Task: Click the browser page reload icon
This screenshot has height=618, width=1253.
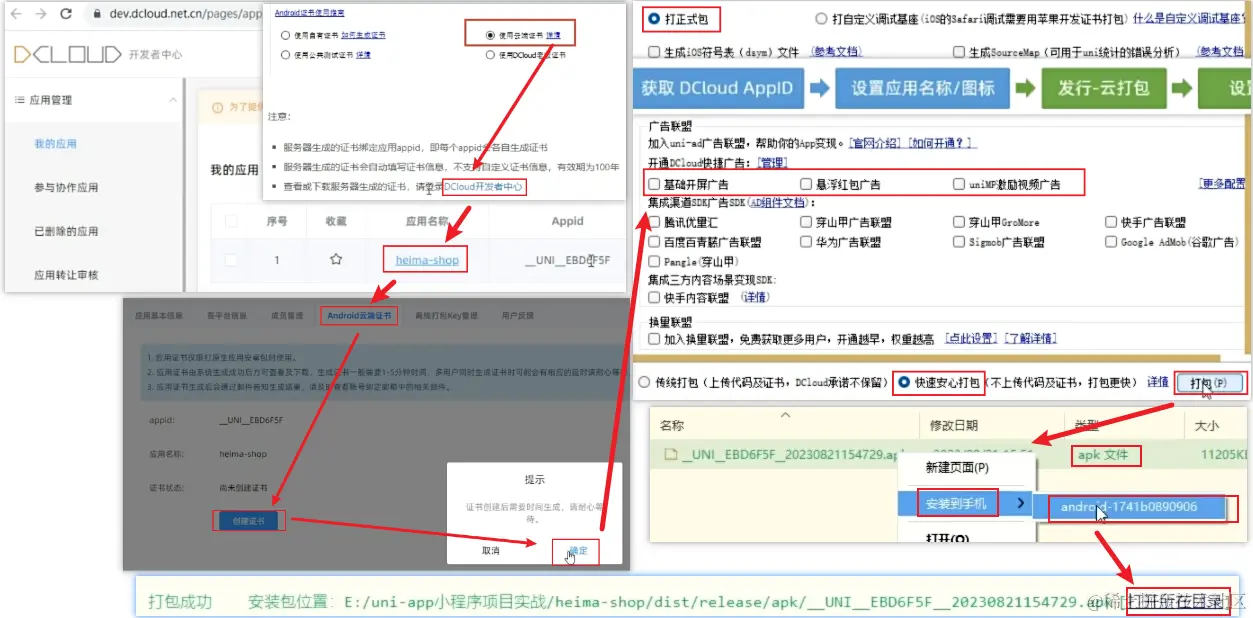Action: click(66, 14)
